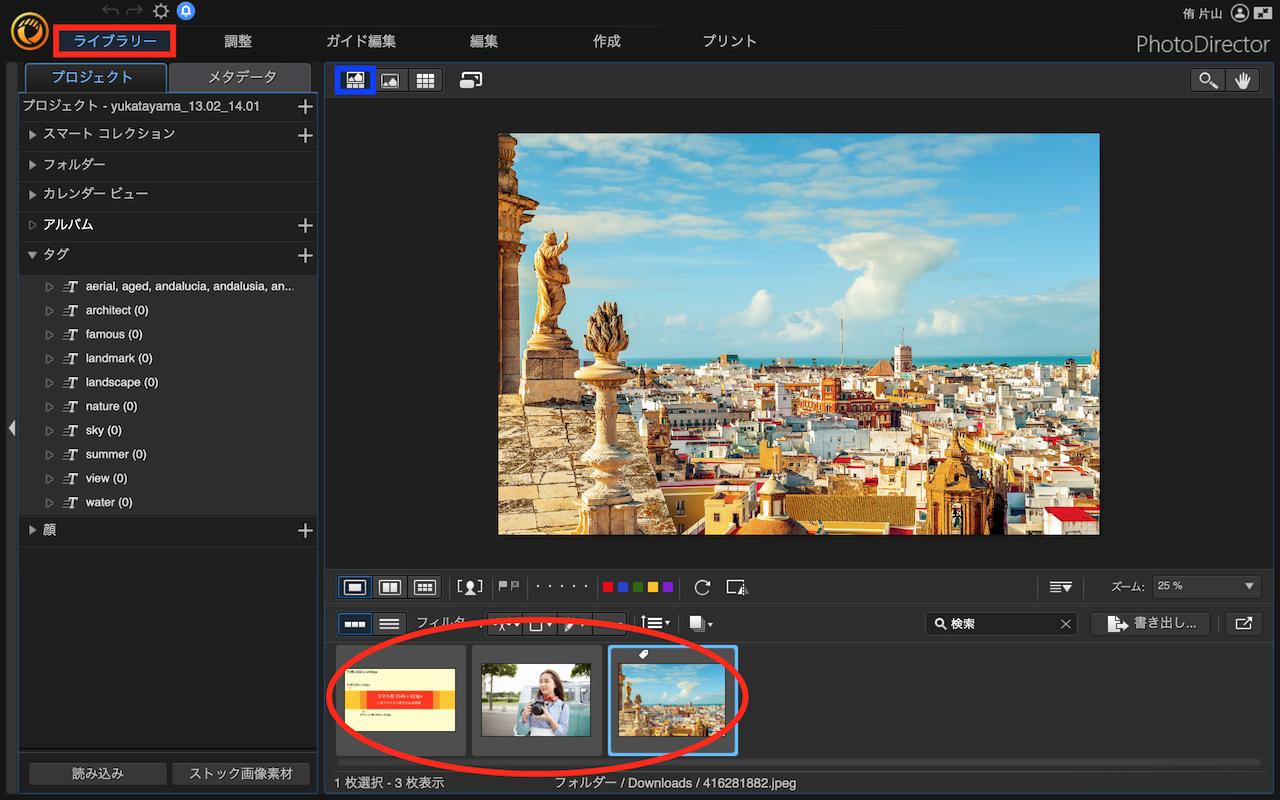Select the magnifier zoom tool

click(1208, 81)
